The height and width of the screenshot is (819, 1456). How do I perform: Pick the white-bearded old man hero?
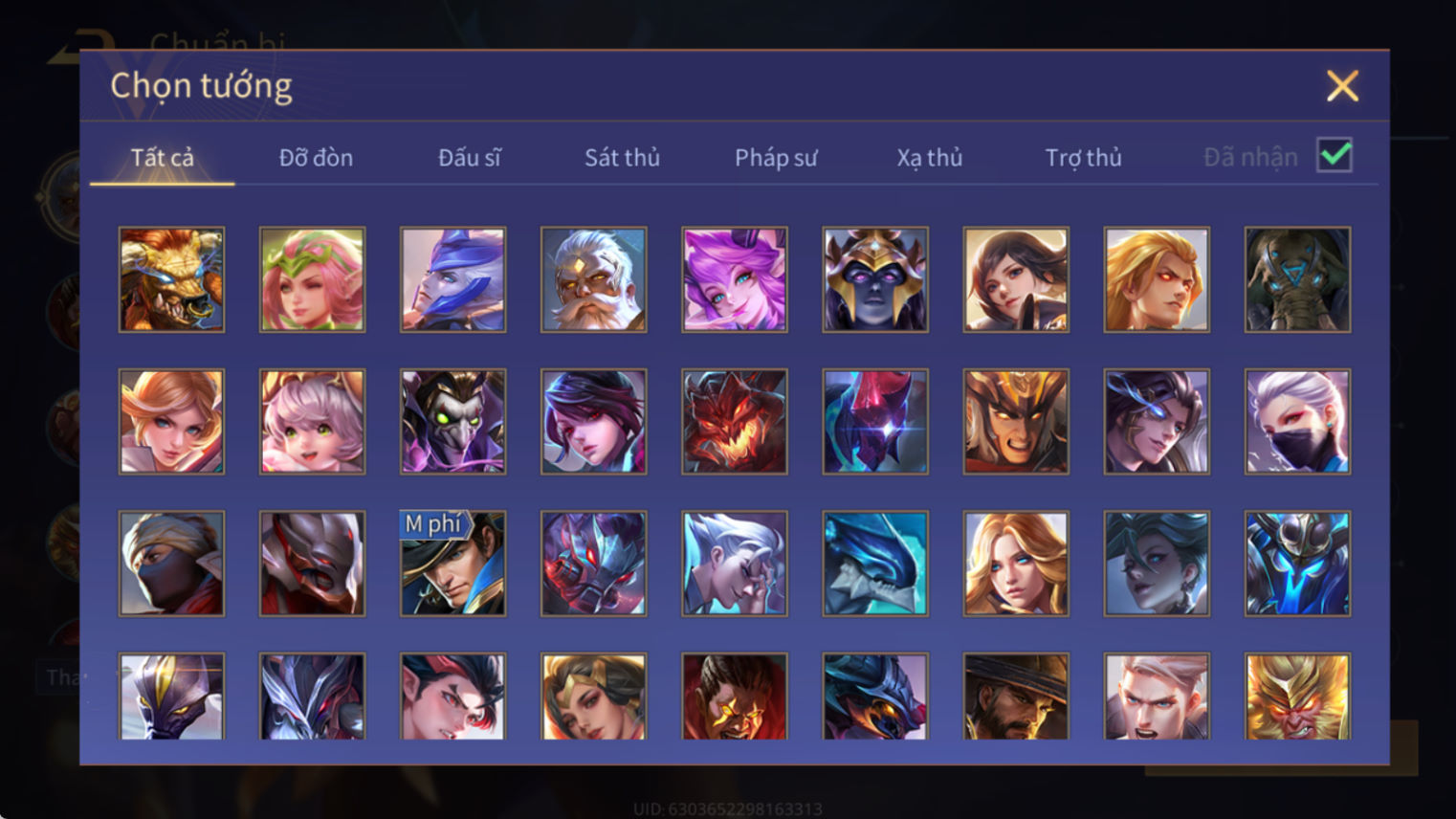coord(593,279)
